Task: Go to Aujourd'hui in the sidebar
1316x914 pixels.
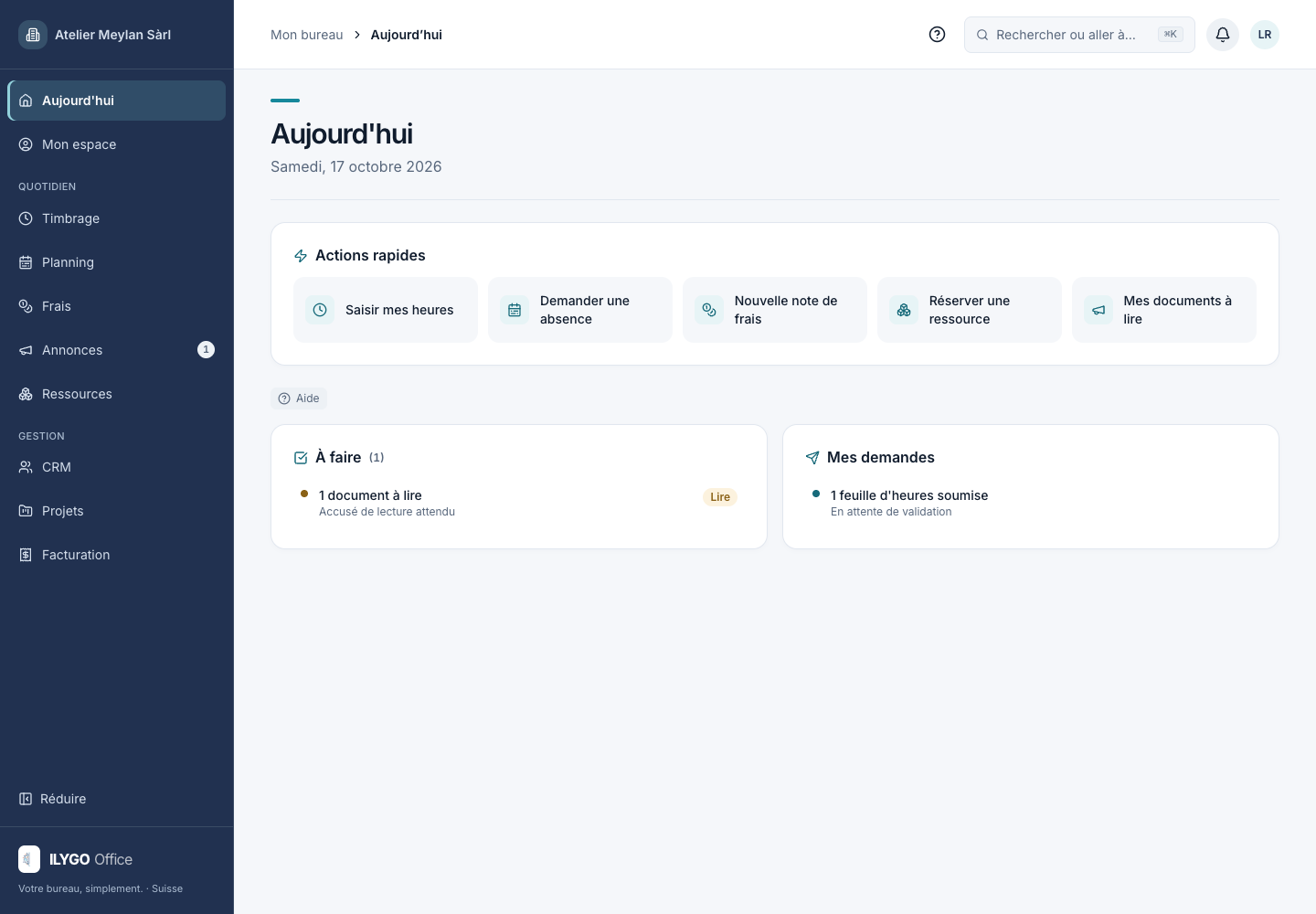Action: coord(117,101)
